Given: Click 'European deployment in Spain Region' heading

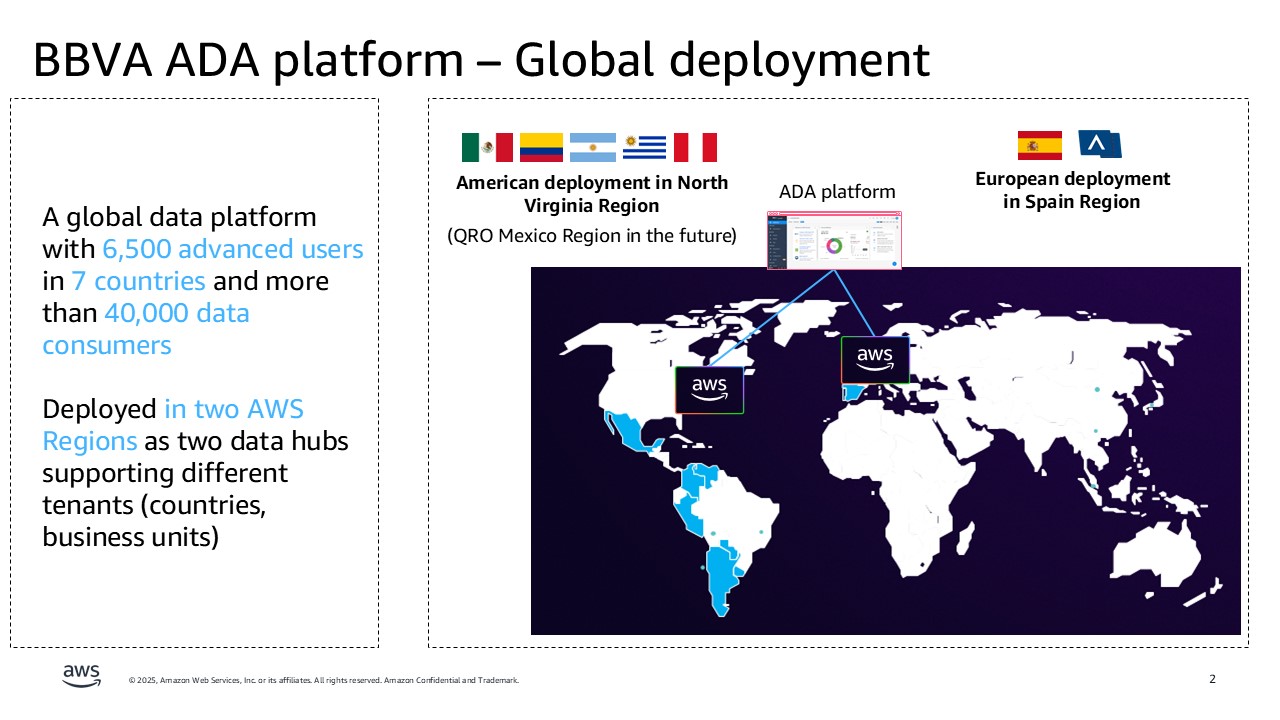Looking at the screenshot, I should pos(1072,190).
